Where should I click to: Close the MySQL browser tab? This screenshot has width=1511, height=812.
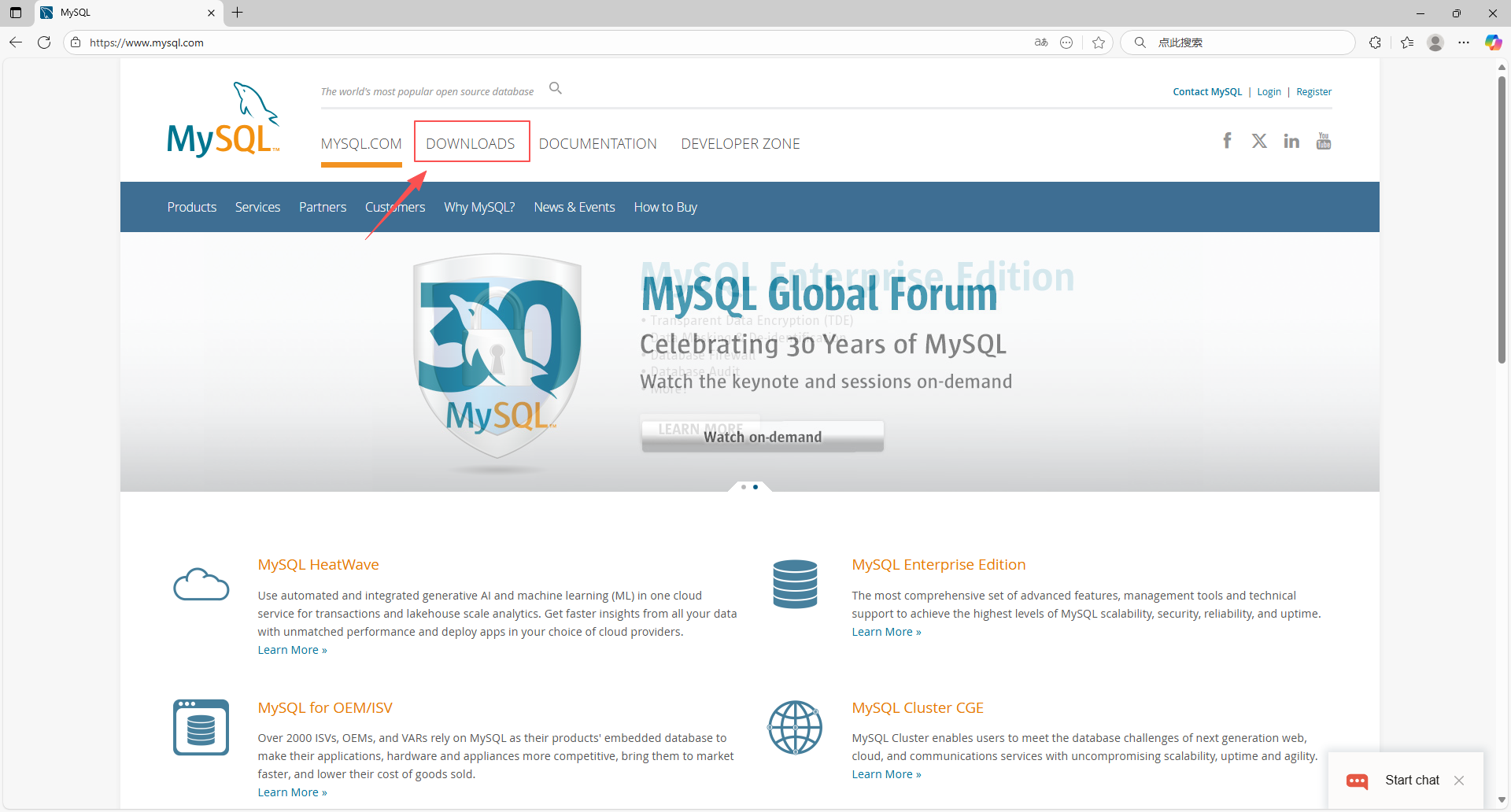click(x=211, y=13)
